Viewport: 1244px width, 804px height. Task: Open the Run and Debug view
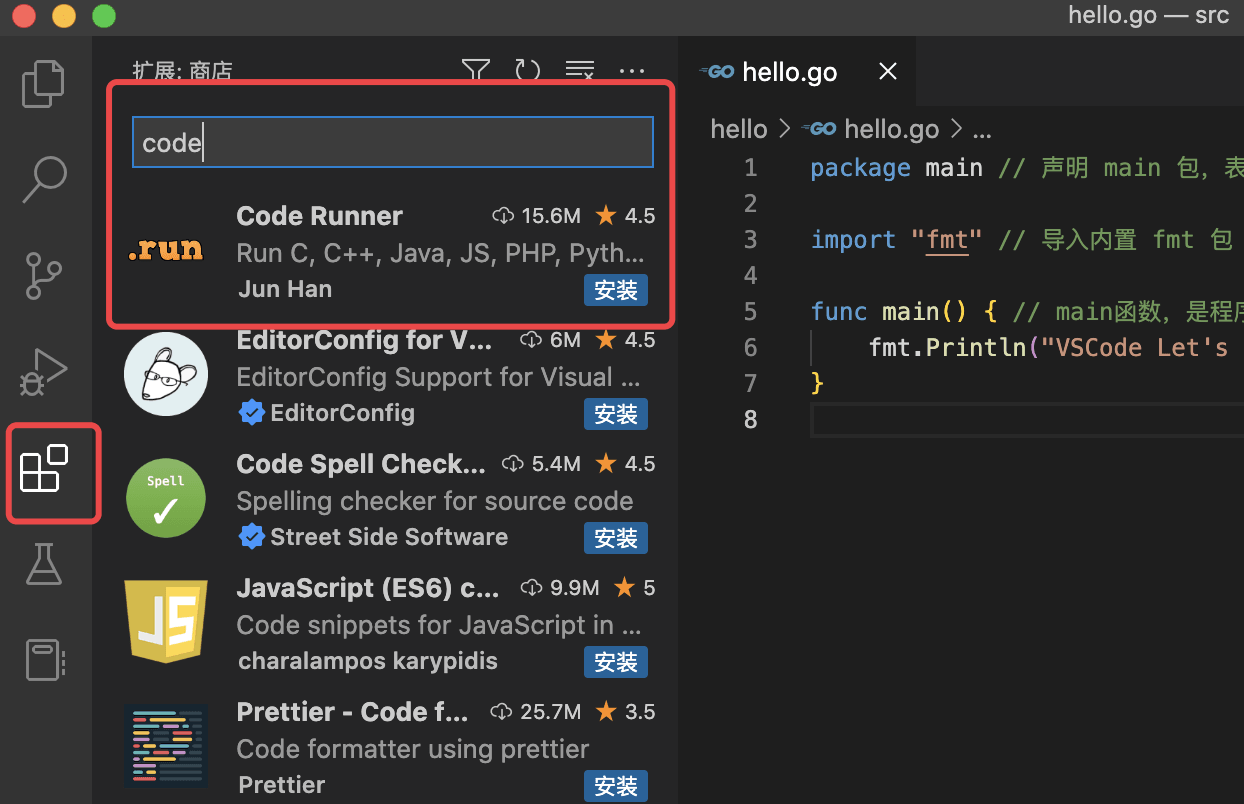point(43,372)
